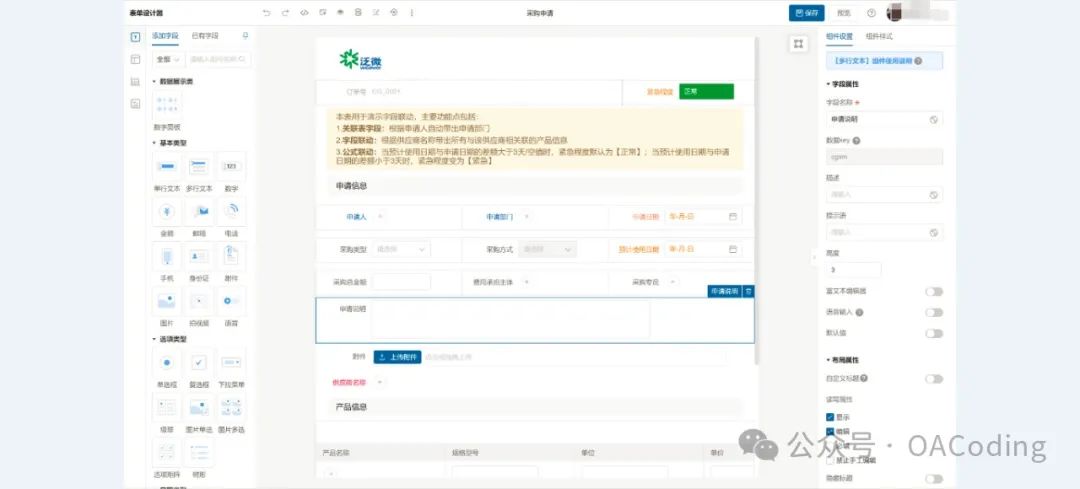Select the 多行文本 field component
The width and height of the screenshot is (1080, 489).
pyautogui.click(x=199, y=169)
